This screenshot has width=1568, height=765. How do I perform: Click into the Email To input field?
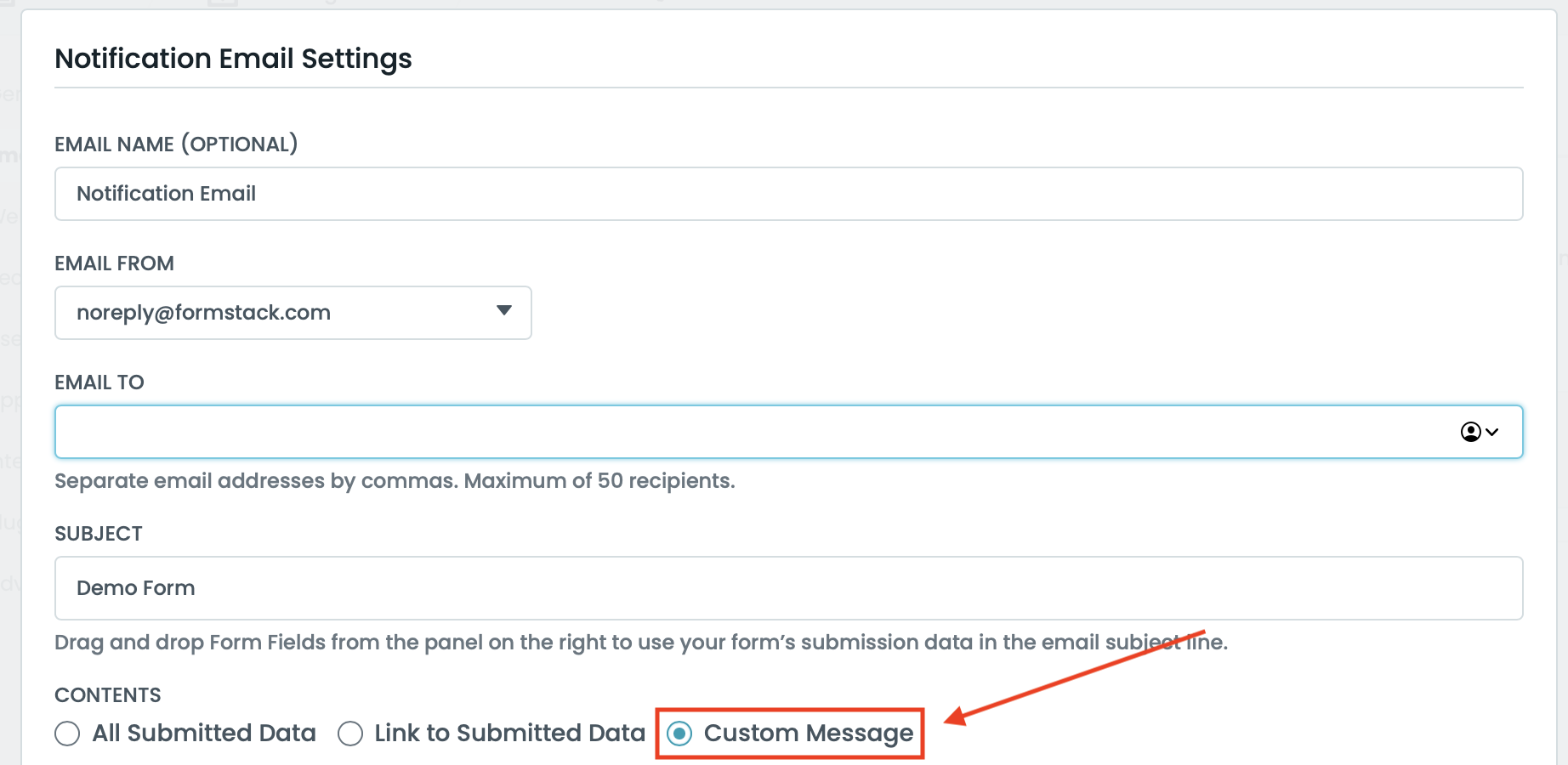[x=748, y=432]
